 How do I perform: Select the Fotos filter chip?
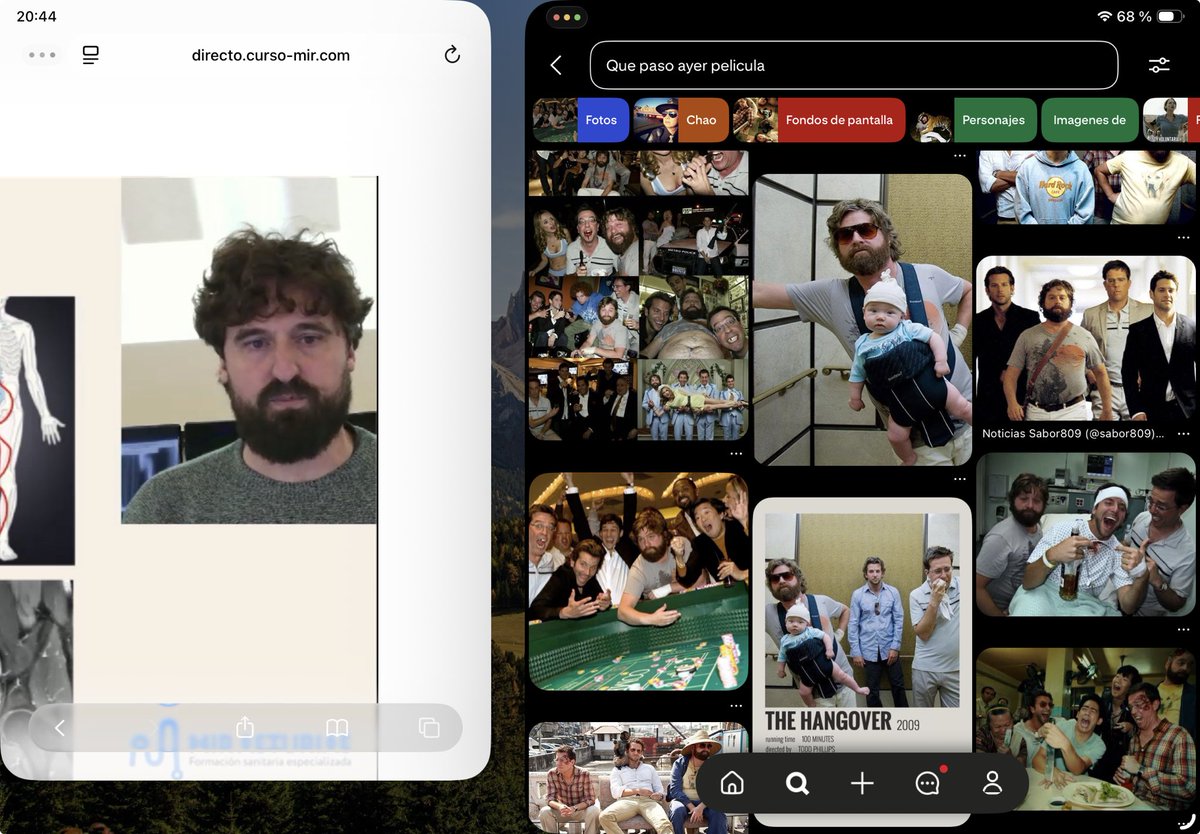pyautogui.click(x=581, y=120)
